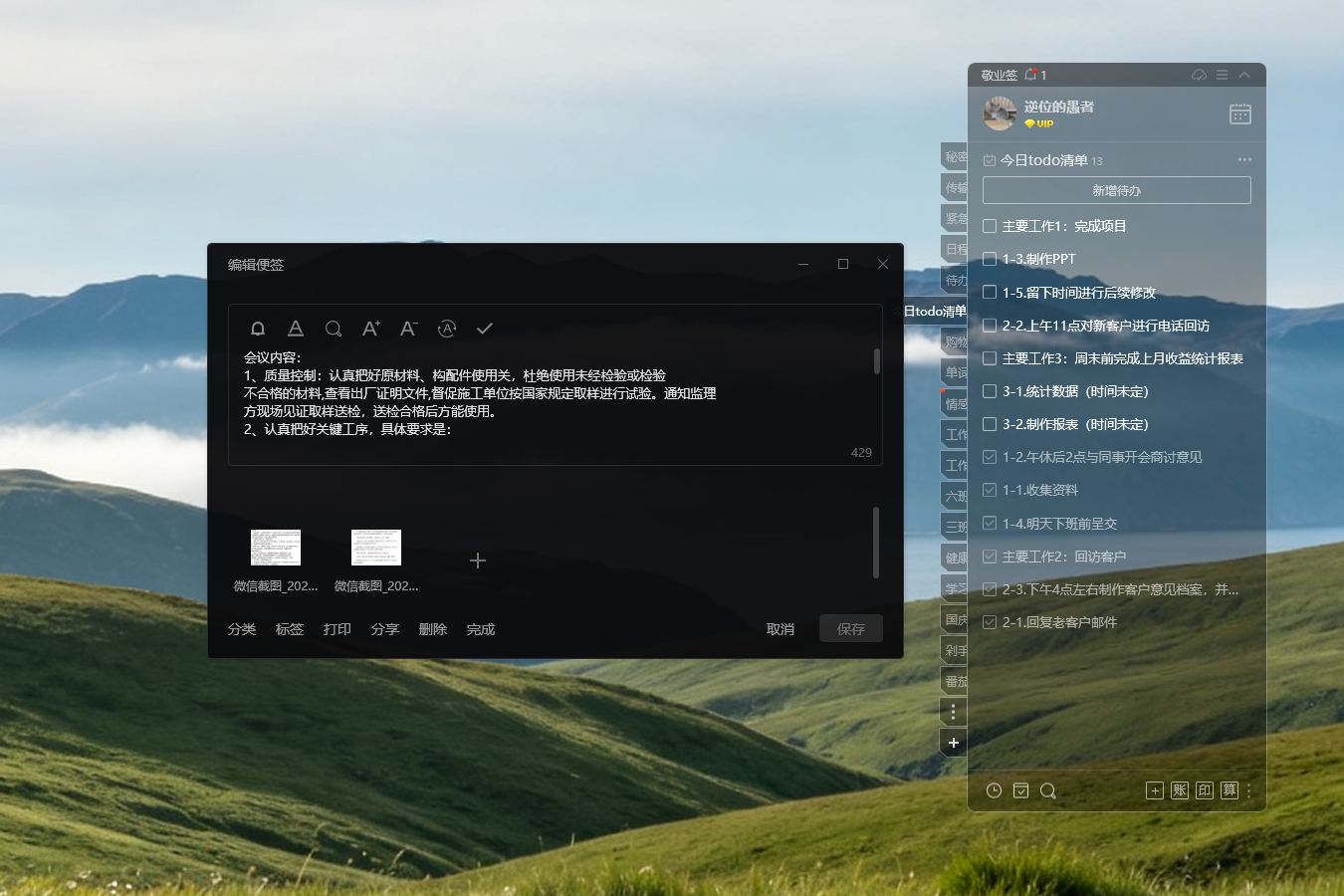Click 取消 in the edit note dialog
This screenshot has height=896, width=1344.
coord(781,629)
